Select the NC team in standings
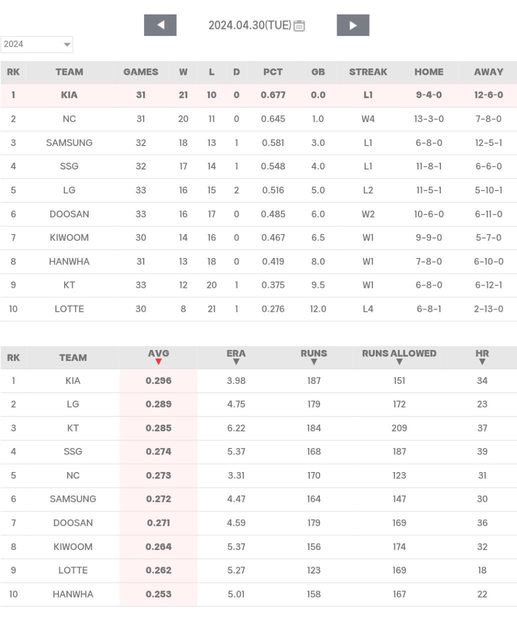The height and width of the screenshot is (640, 517). click(x=69, y=119)
